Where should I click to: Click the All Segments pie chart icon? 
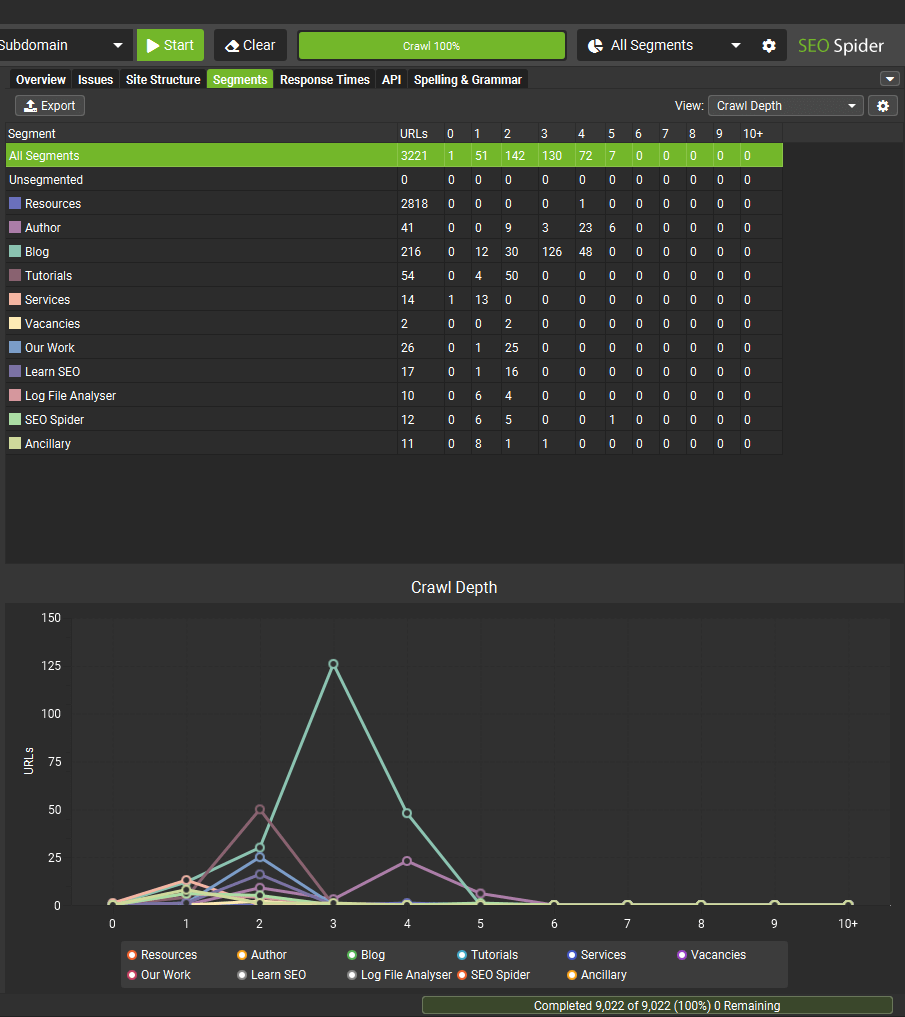point(595,45)
